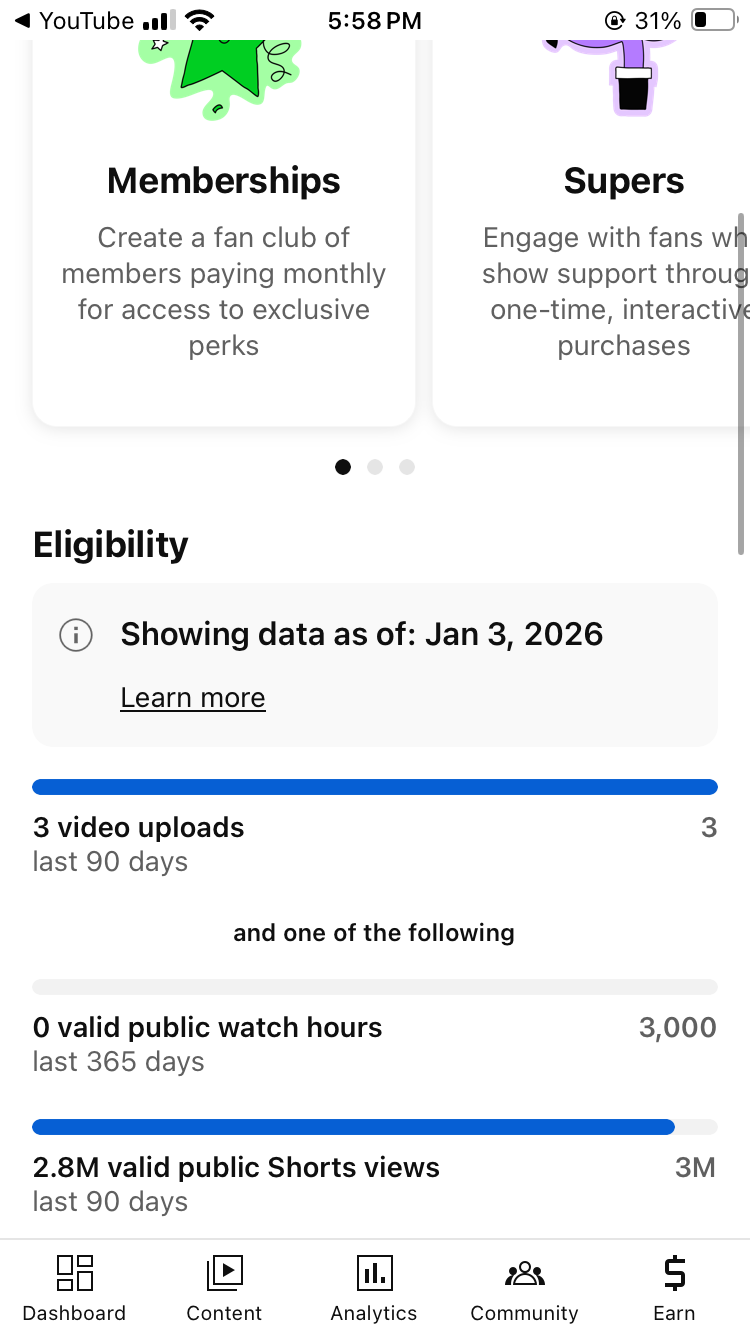
Task: Click the Learn more link
Action: (193, 698)
